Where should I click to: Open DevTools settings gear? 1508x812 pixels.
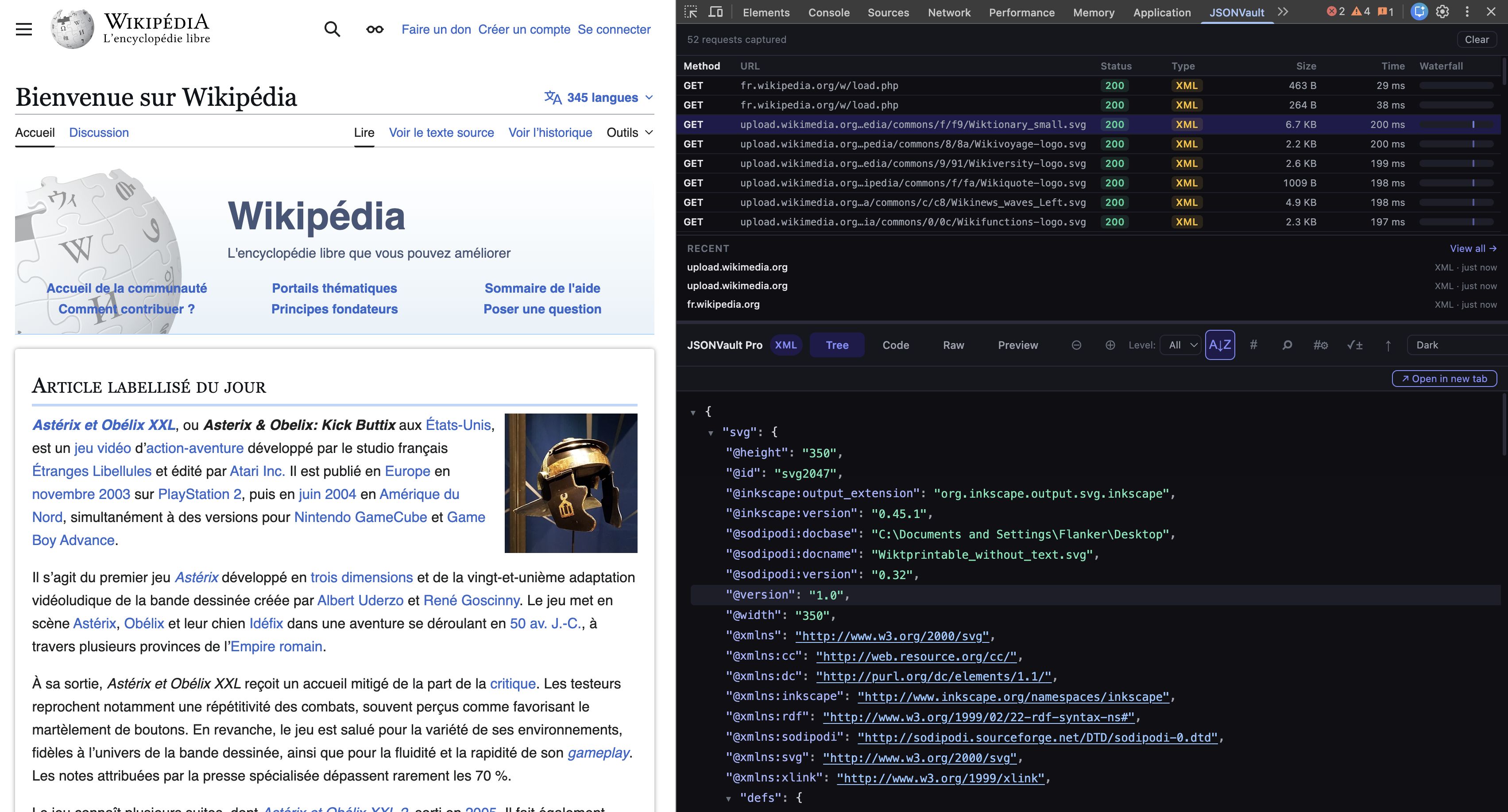point(1442,12)
